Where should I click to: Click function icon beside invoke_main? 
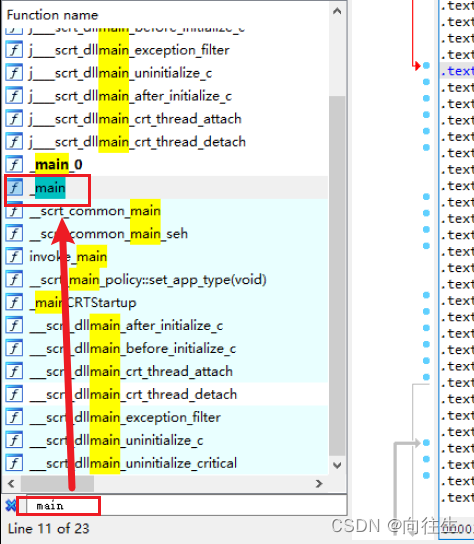14,256
